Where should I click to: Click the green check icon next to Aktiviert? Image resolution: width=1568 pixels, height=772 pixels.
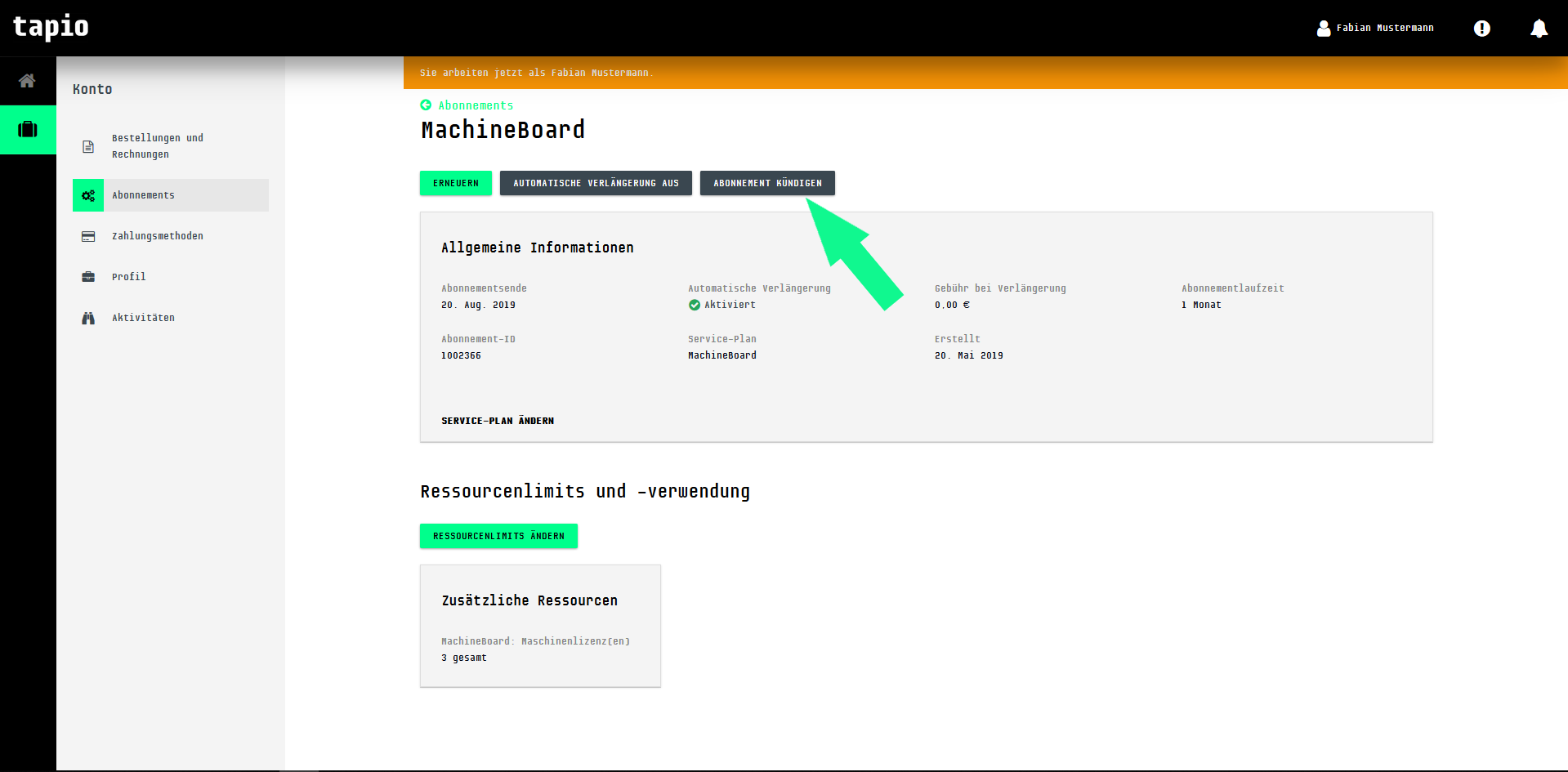(x=695, y=305)
